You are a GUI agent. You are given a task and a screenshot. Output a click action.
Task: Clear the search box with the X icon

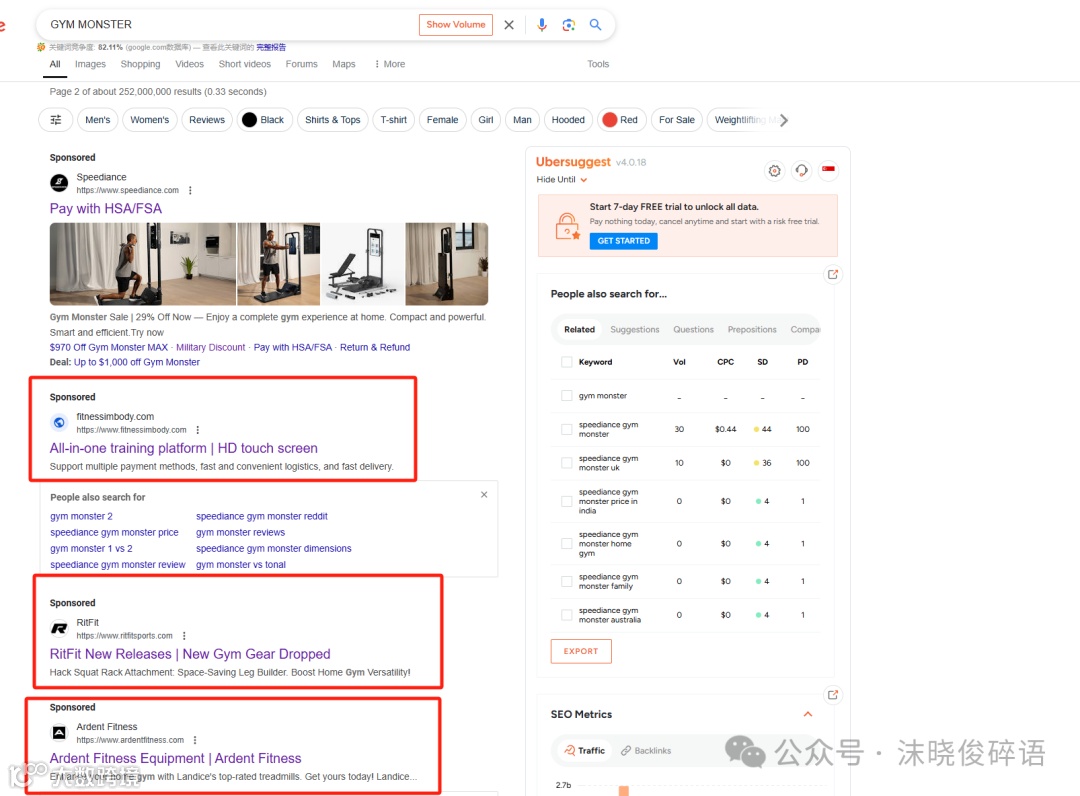(x=509, y=25)
